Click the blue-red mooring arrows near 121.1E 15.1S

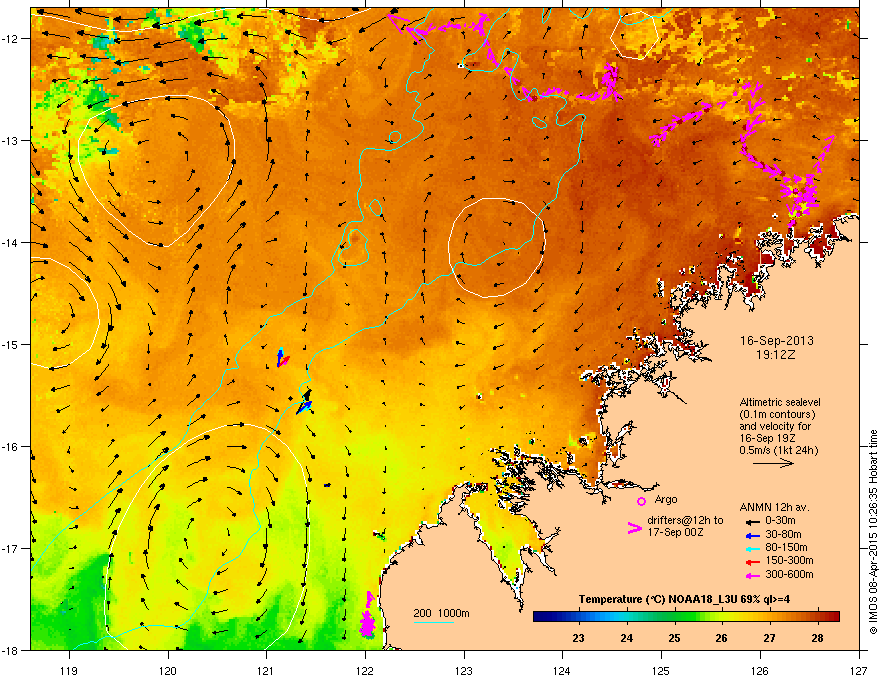click(x=282, y=358)
